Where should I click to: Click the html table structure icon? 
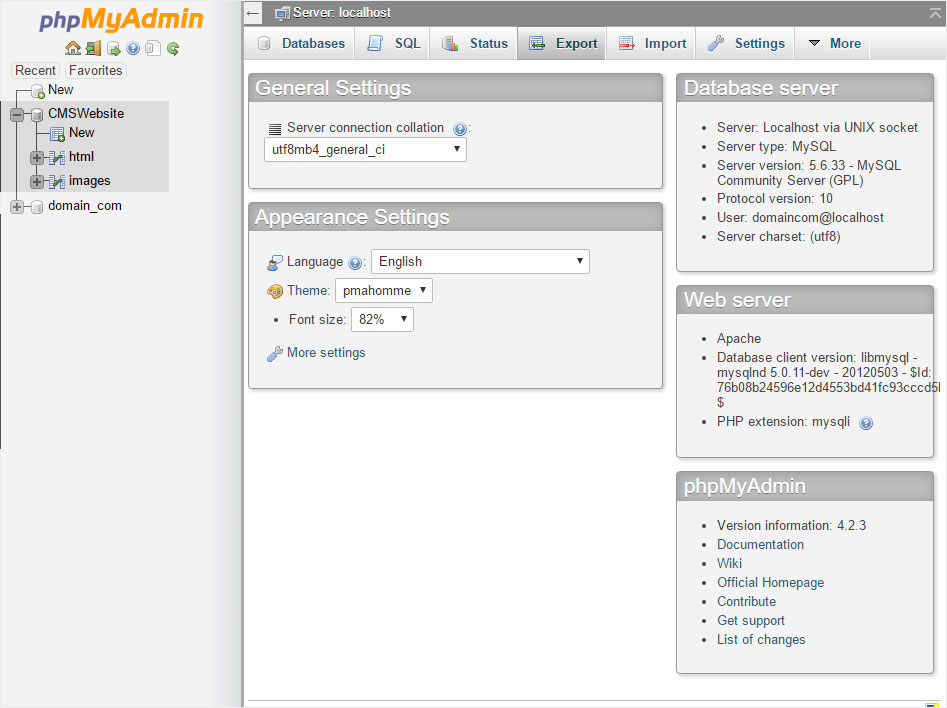pyautogui.click(x=57, y=158)
